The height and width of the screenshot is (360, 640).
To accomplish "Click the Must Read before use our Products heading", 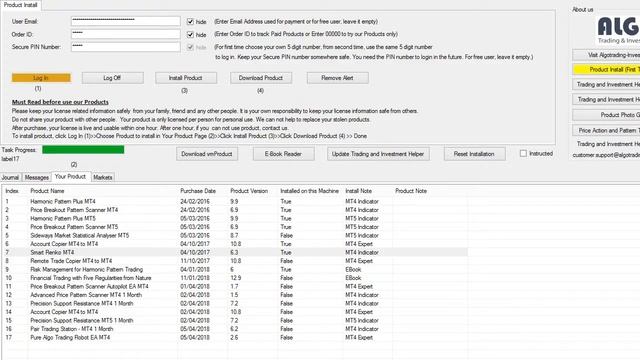I will pyautogui.click(x=60, y=102).
